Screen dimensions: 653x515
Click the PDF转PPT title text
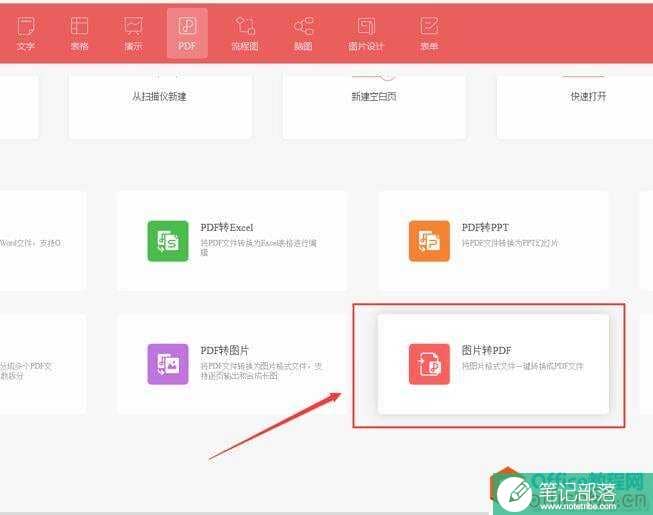tap(485, 227)
